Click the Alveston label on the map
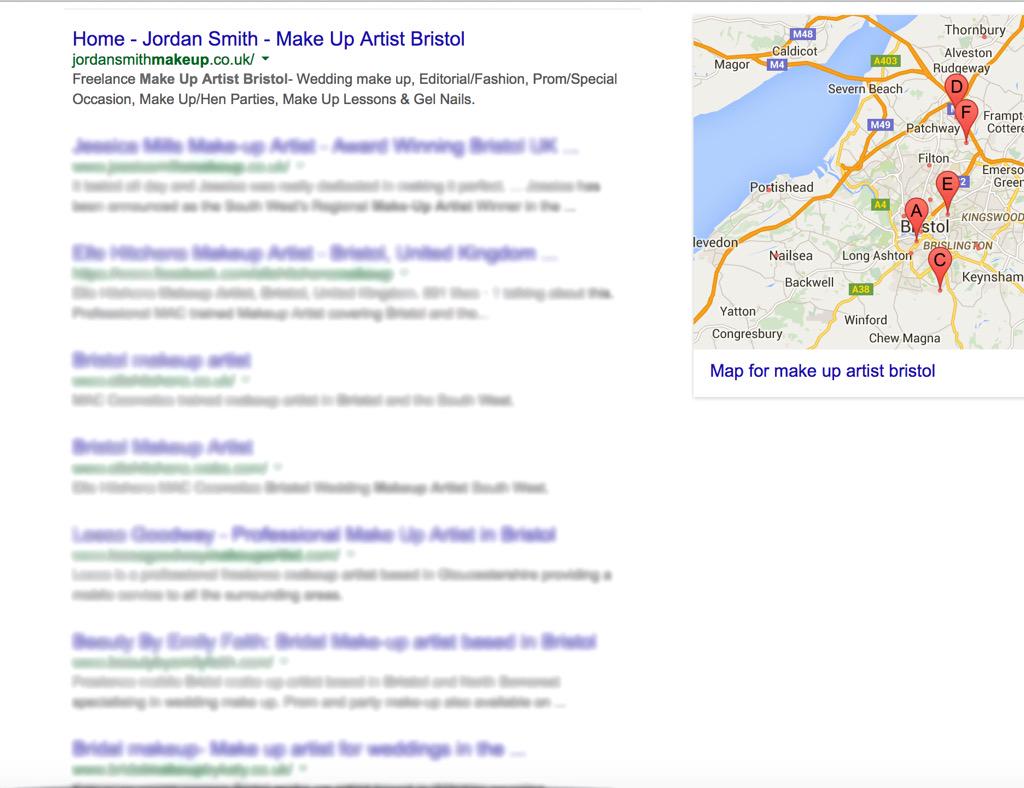Image resolution: width=1024 pixels, height=788 pixels. click(x=968, y=53)
